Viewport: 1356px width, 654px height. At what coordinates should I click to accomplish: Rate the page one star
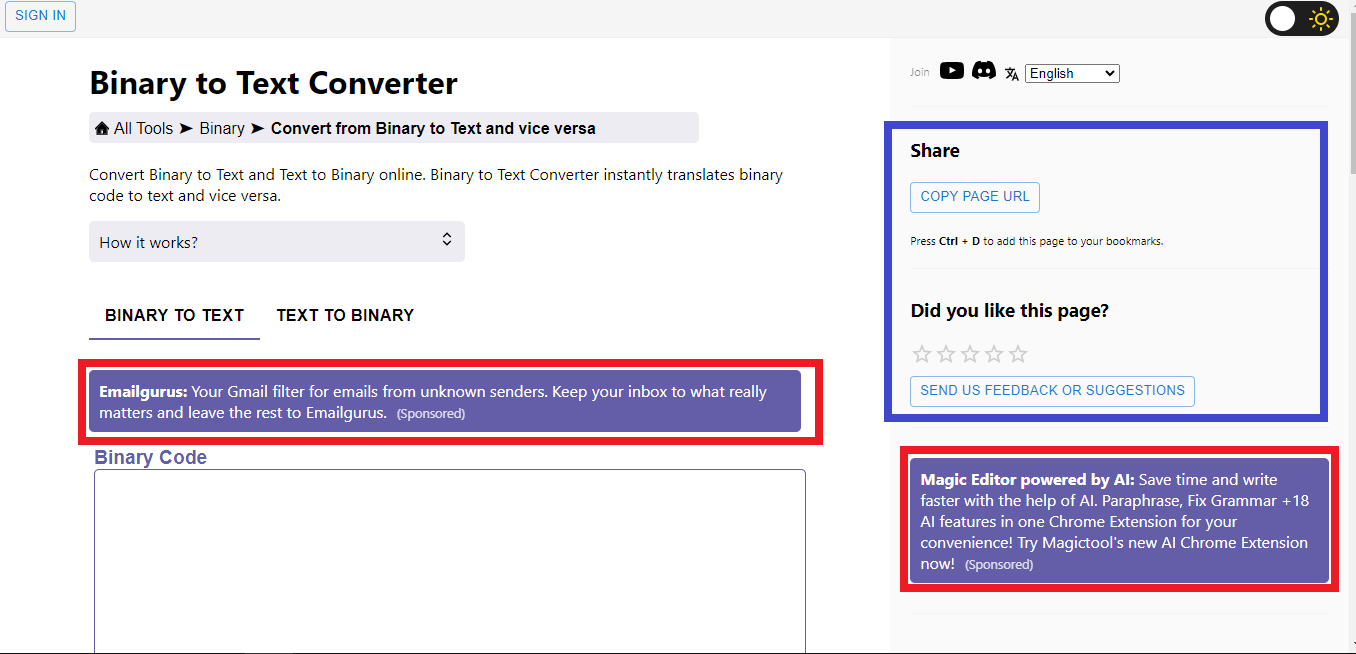tap(922, 354)
